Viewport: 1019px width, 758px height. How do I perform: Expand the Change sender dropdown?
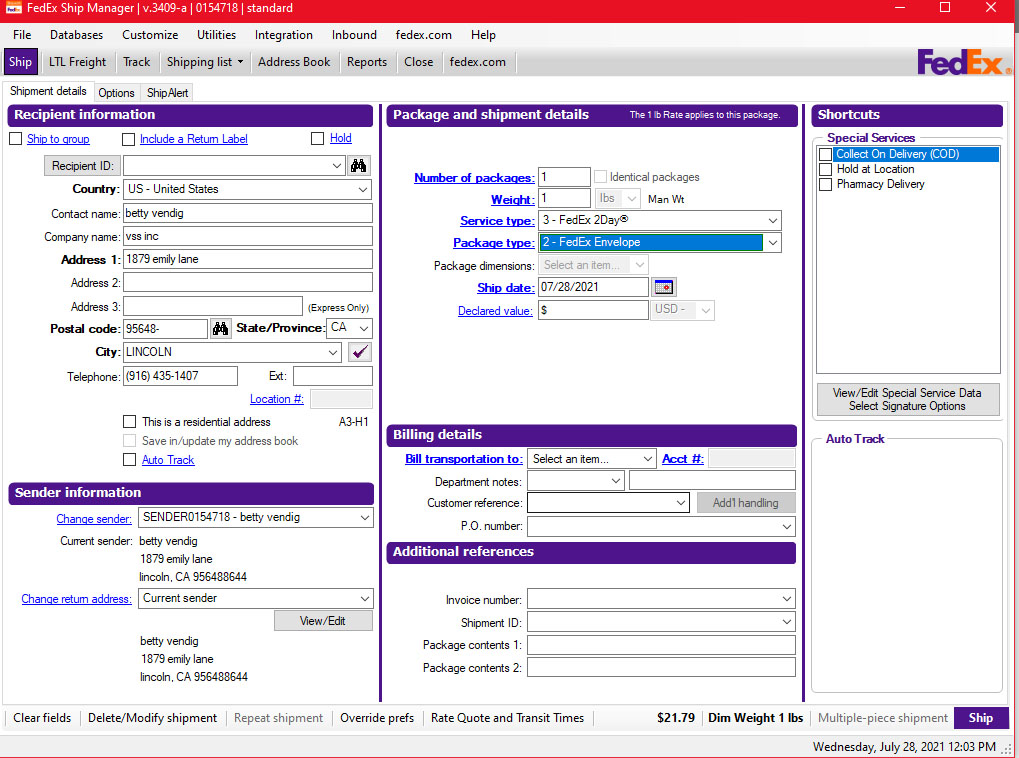[x=365, y=517]
